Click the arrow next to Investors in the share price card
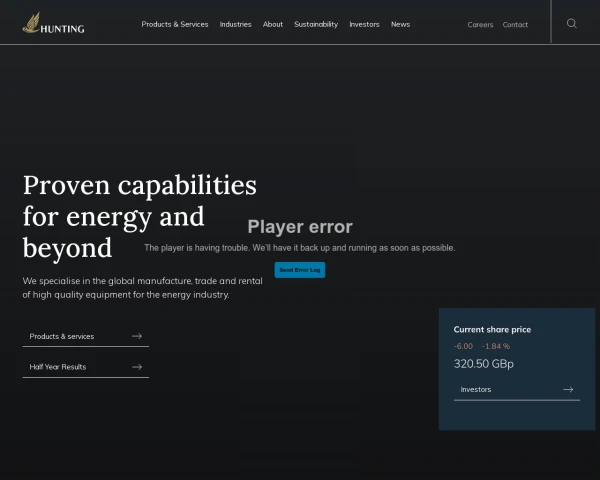Image resolution: width=600 pixels, height=480 pixels. tap(568, 389)
